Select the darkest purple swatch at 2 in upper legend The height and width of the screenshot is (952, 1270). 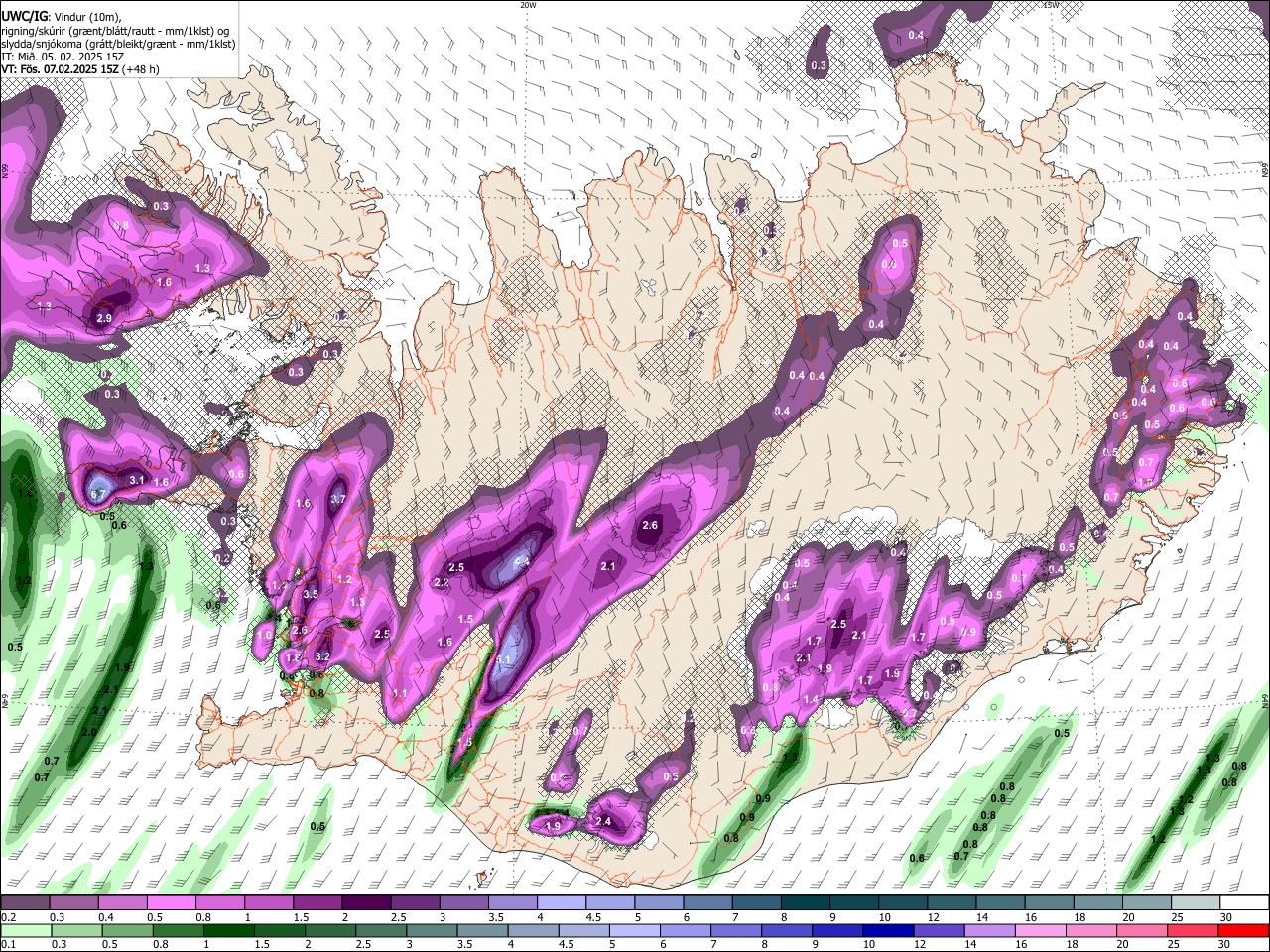[x=365, y=903]
